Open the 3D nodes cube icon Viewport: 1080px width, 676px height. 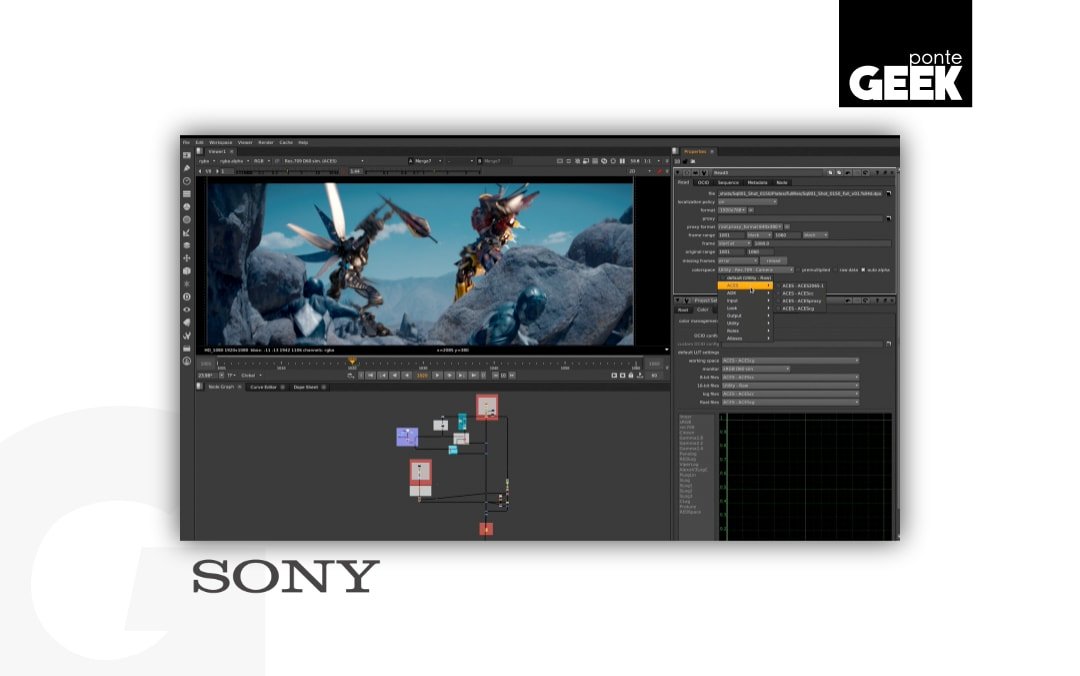tap(187, 272)
